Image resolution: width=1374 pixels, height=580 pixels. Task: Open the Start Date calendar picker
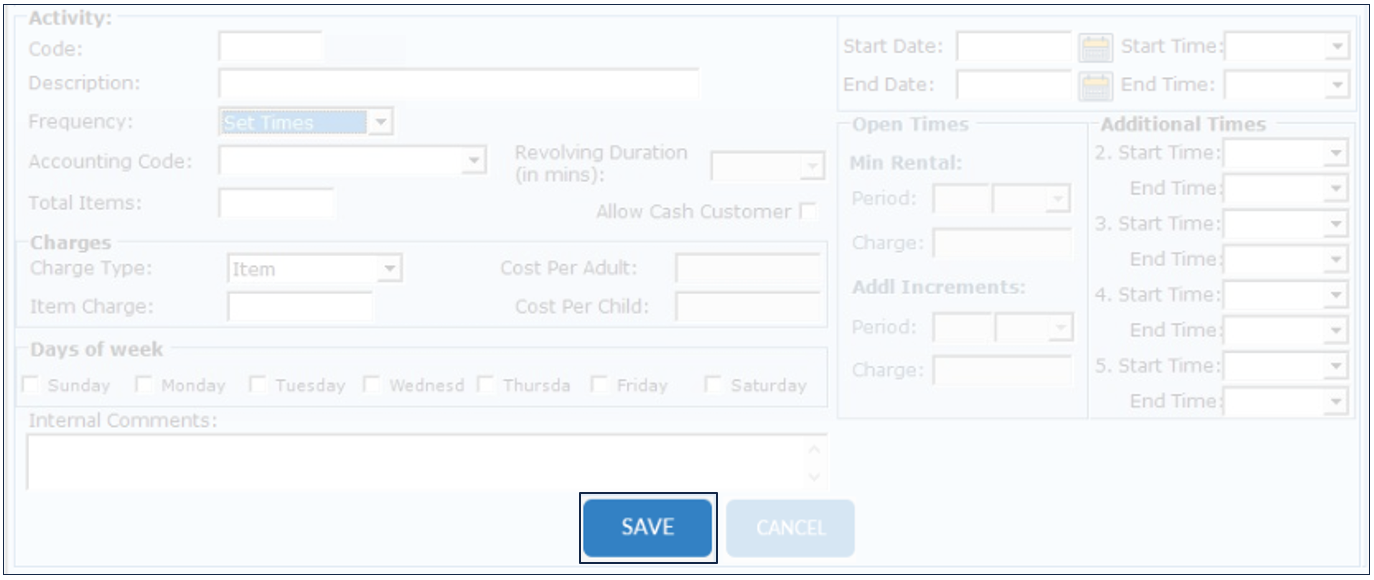pyautogui.click(x=1095, y=47)
